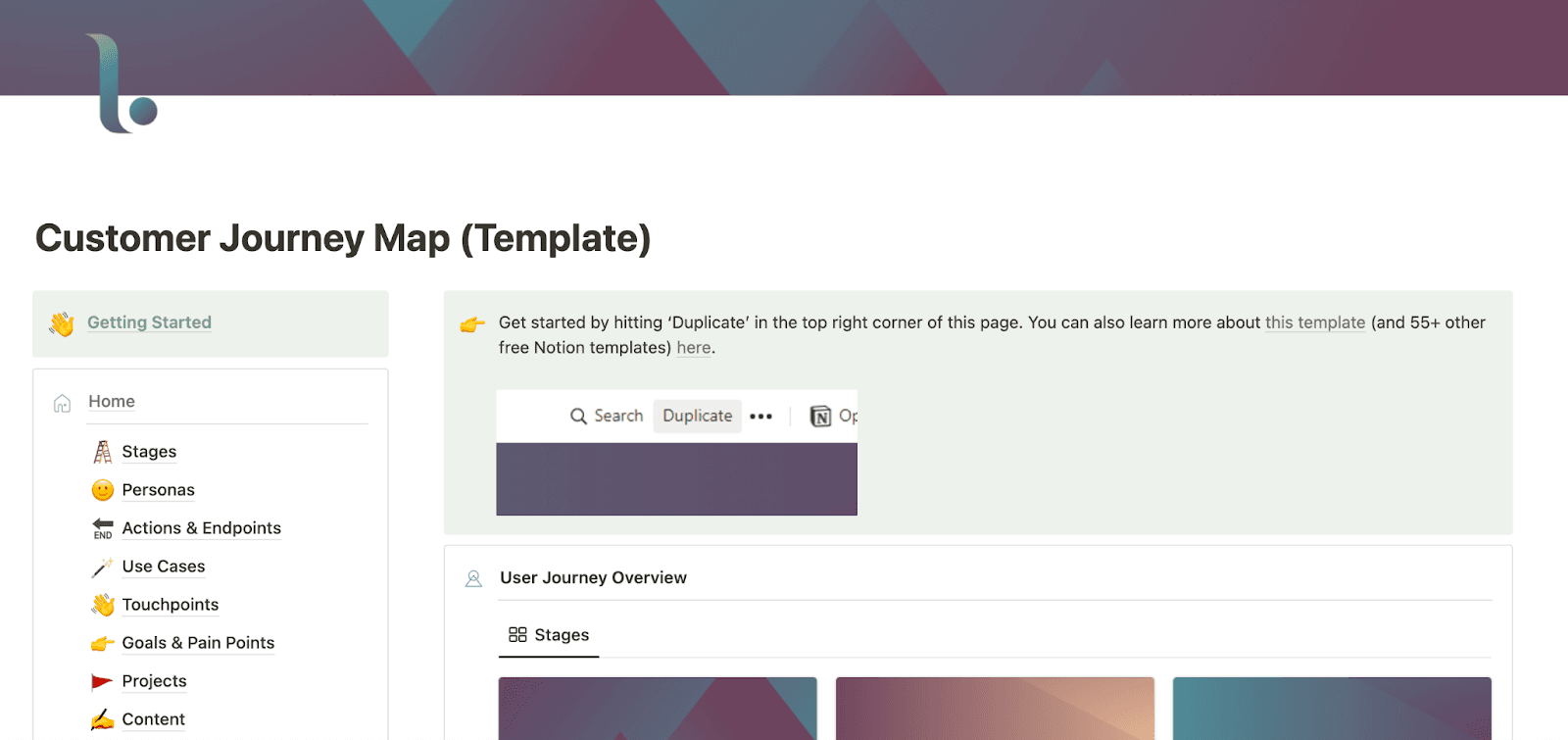The width and height of the screenshot is (1568, 740).
Task: Click the waving hand icon beside Getting Started
Action: (x=61, y=322)
